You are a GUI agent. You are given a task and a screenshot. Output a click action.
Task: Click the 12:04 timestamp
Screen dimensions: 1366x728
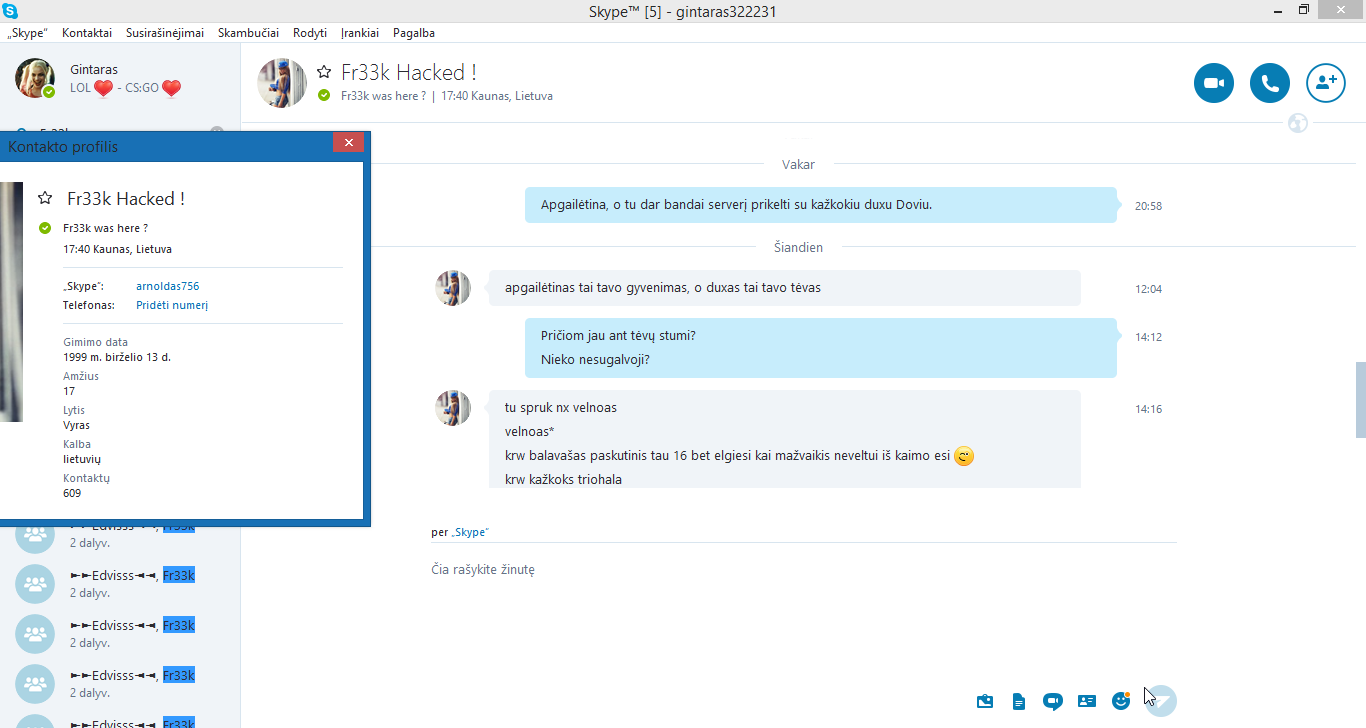click(1148, 289)
